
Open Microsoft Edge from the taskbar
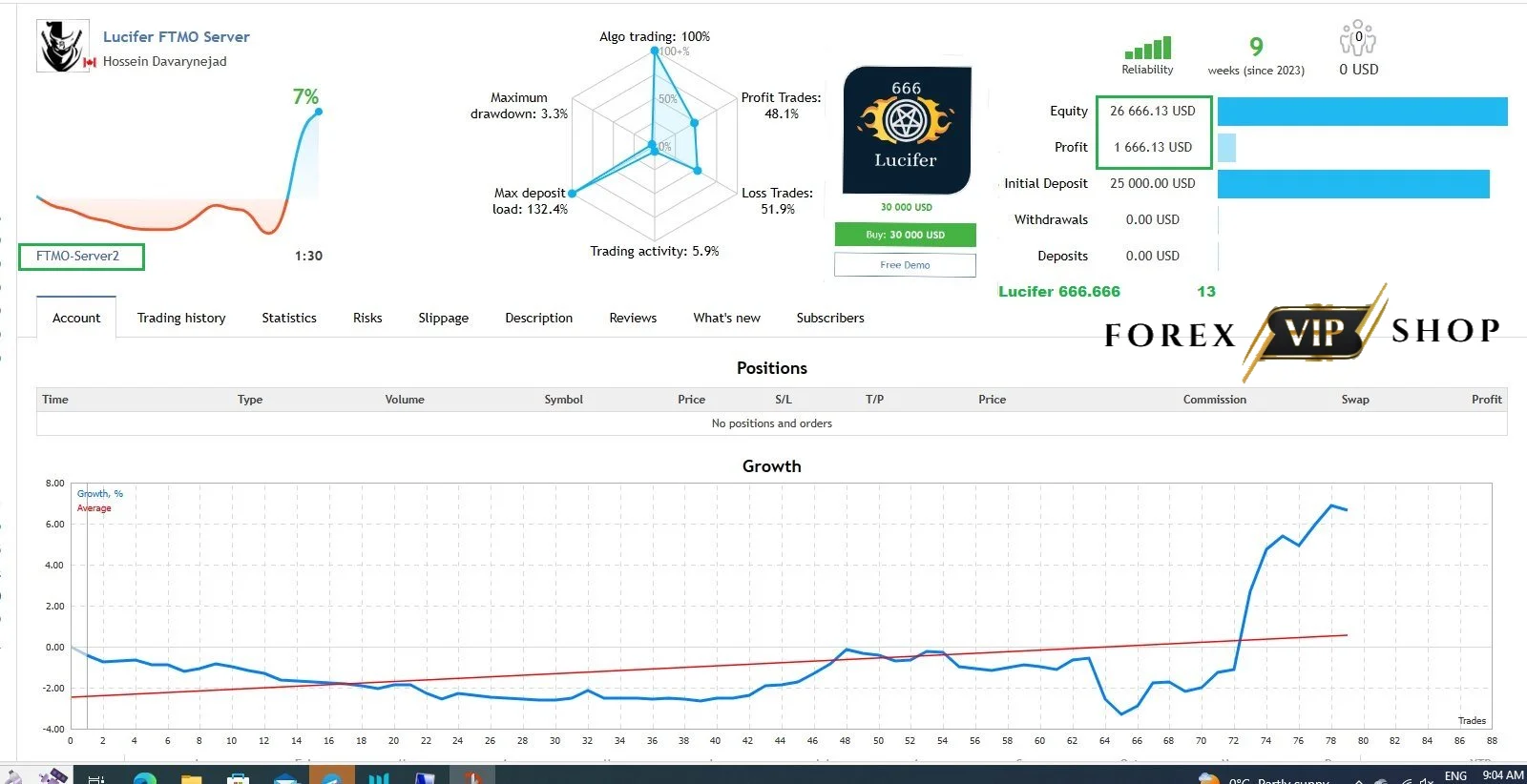(145, 778)
